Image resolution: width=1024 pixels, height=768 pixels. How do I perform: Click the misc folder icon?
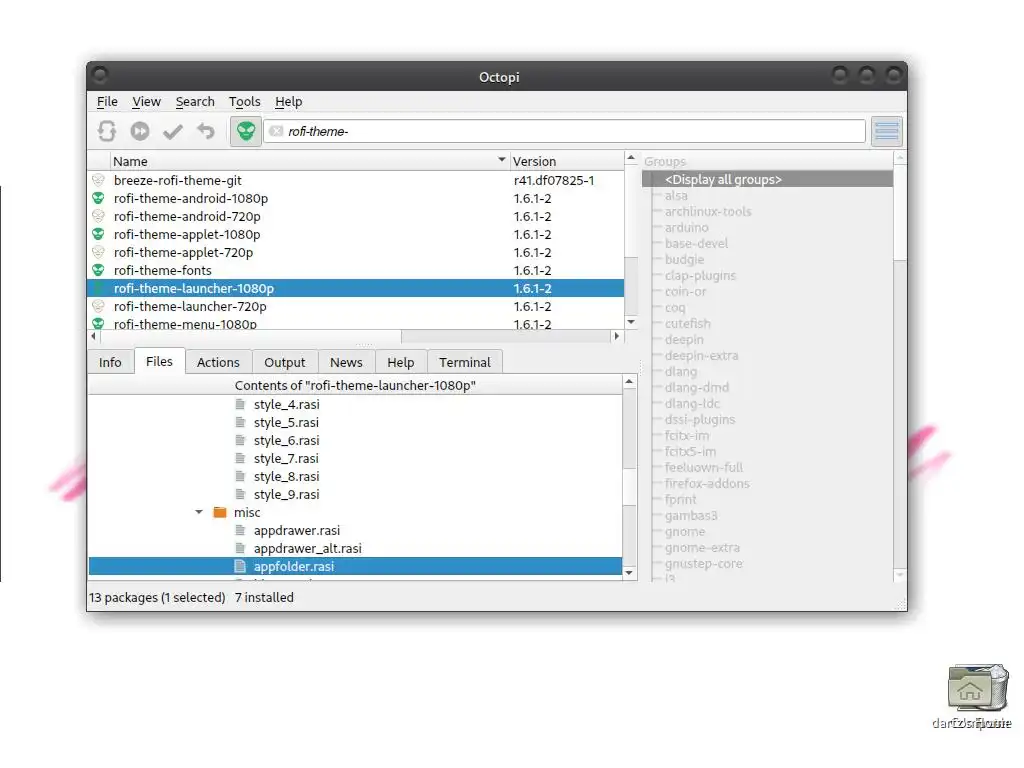(220, 513)
